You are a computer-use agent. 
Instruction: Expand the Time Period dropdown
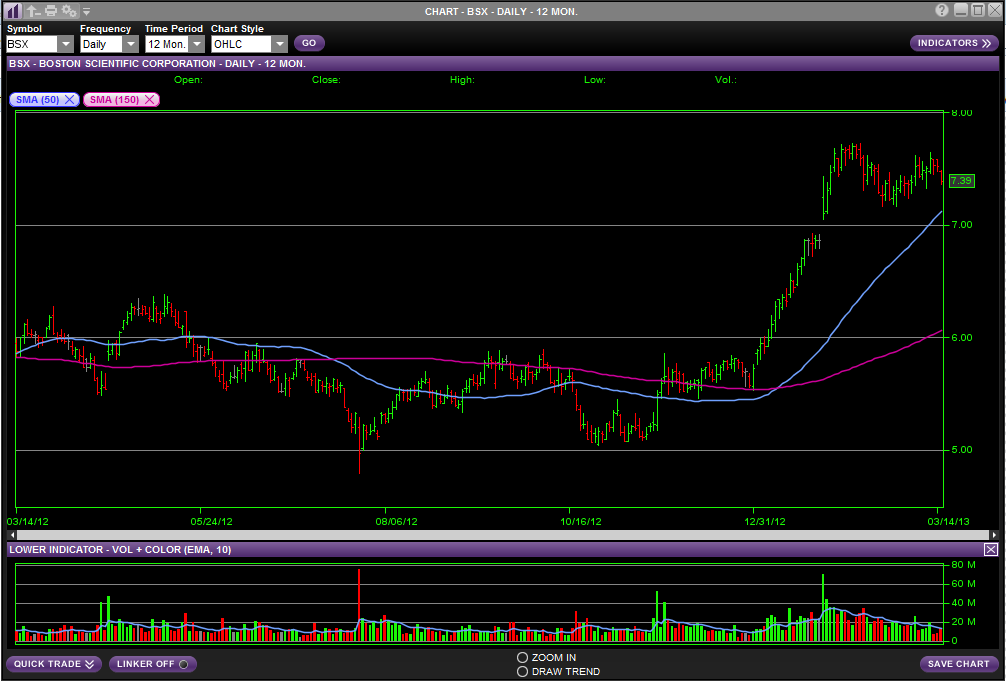pos(197,44)
